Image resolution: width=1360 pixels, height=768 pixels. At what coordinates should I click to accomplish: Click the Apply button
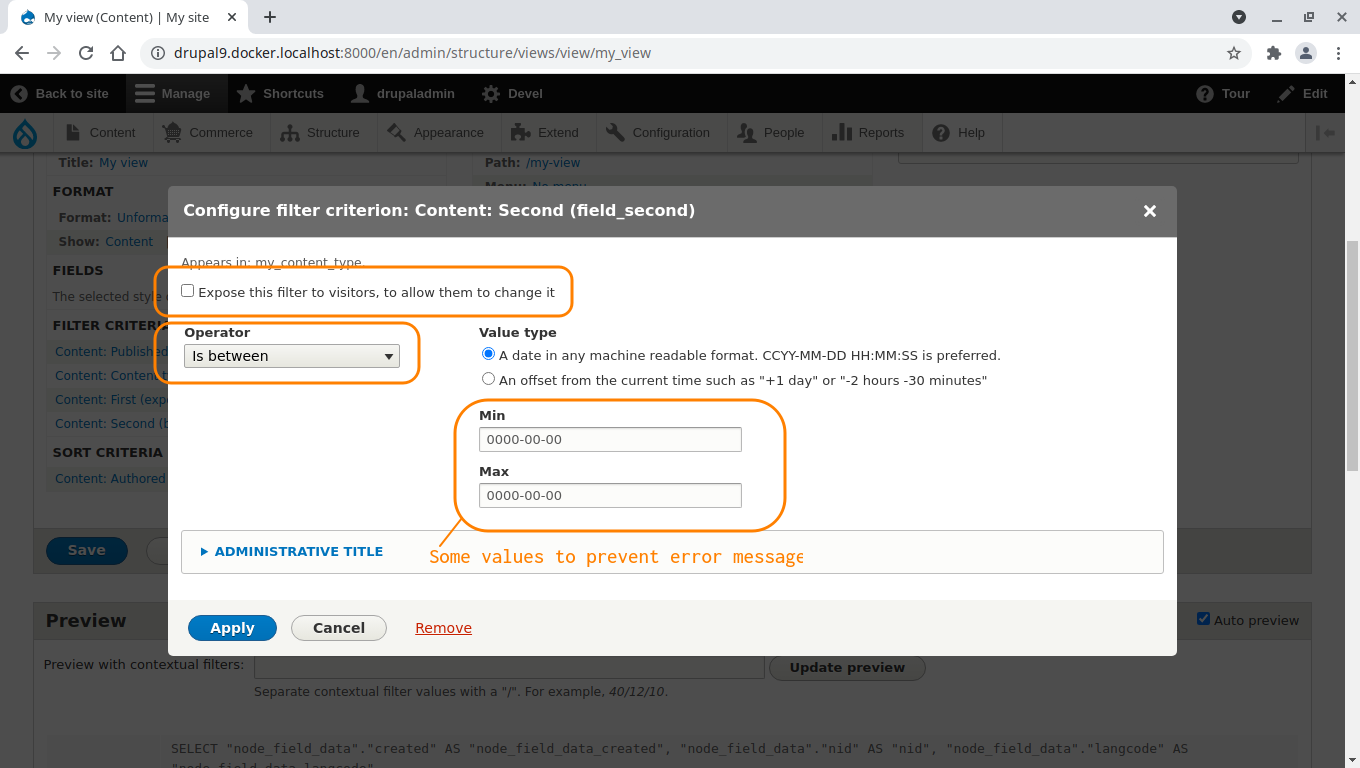click(x=232, y=628)
